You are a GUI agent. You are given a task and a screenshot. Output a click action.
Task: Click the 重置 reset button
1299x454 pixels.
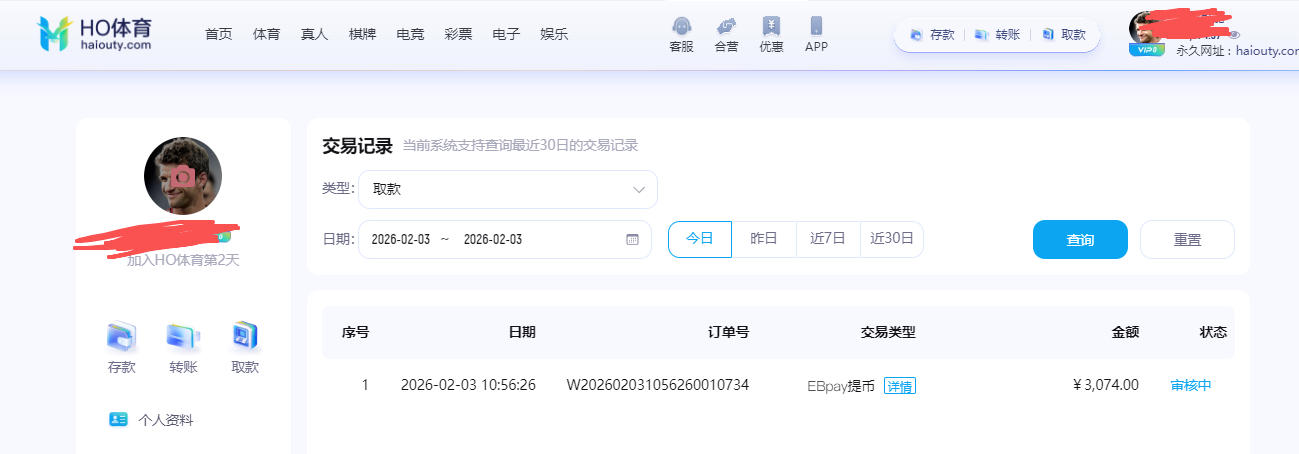tap(1187, 240)
